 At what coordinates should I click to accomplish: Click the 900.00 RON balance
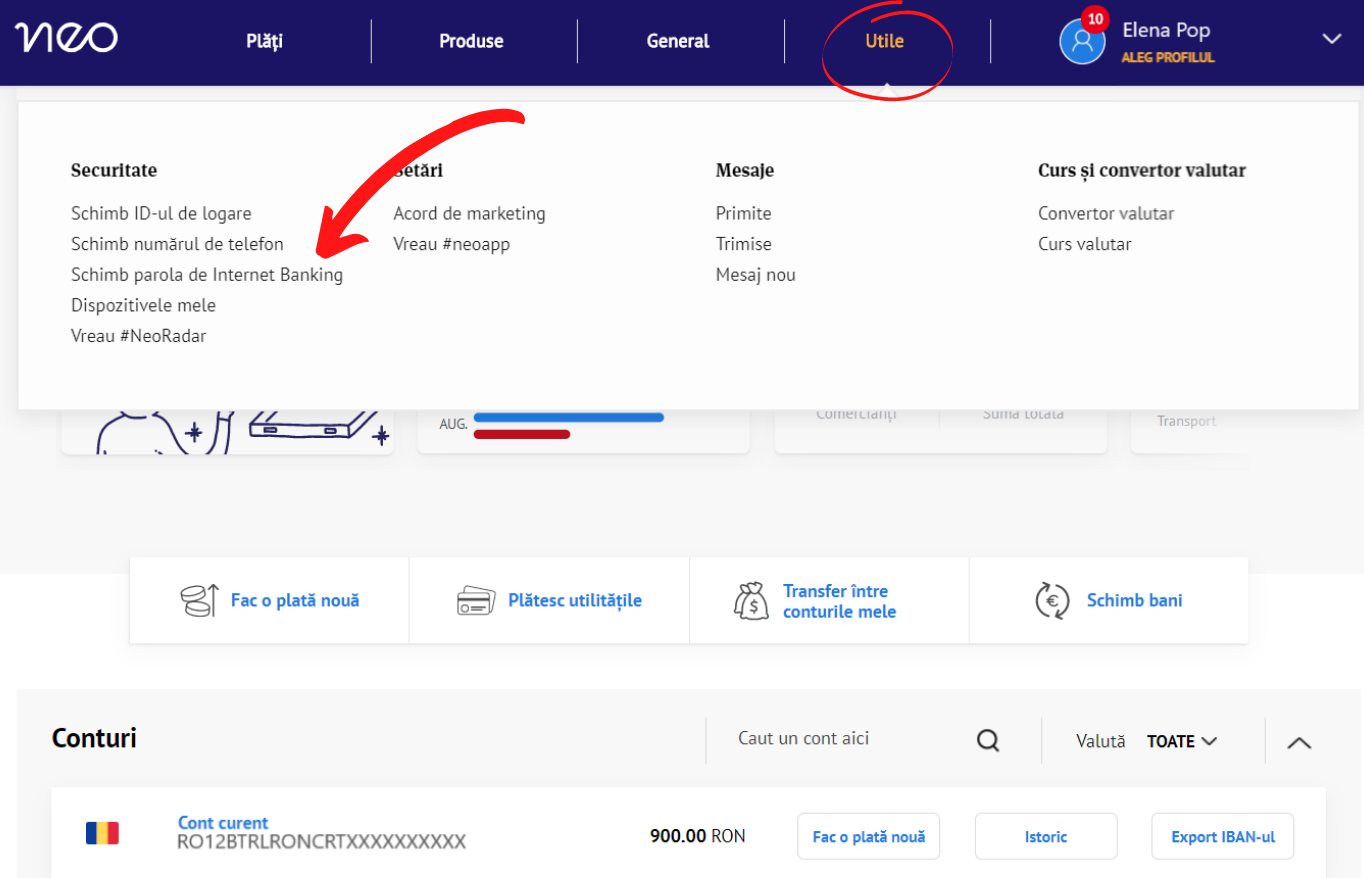click(x=698, y=836)
